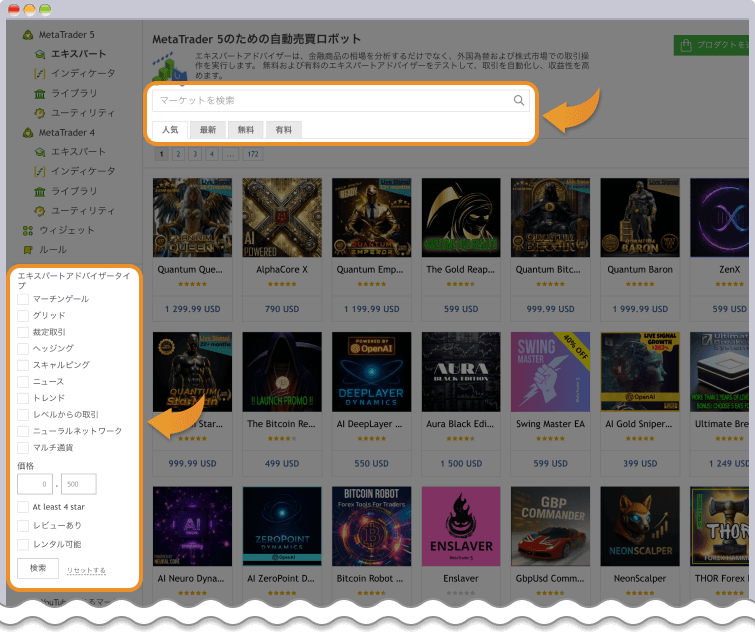Click the MetaTrader 4 section icon
Viewport: 755px width, 636px height.
click(x=28, y=132)
